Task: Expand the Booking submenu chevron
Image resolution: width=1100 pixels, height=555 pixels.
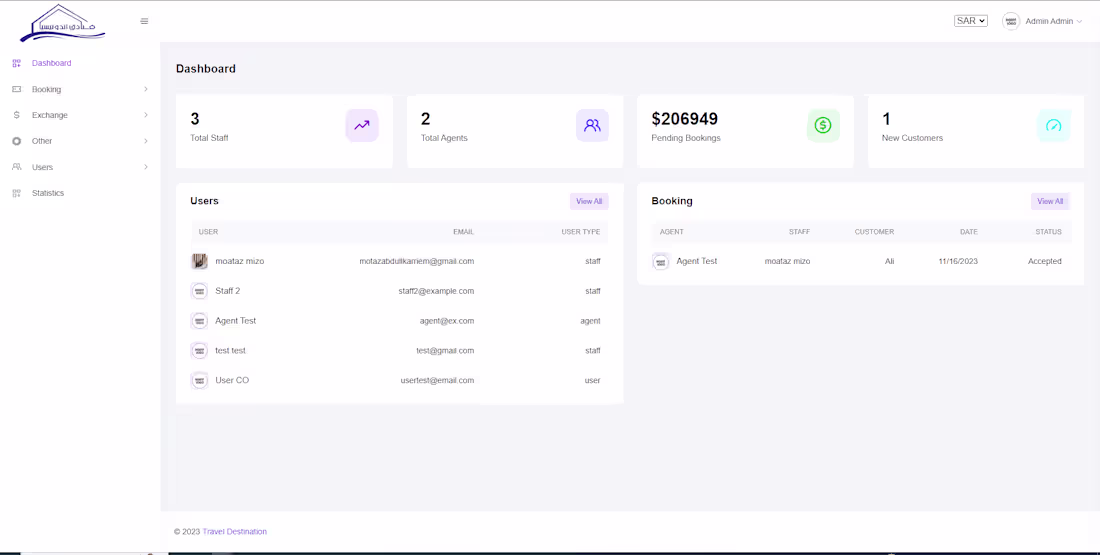Action: [146, 89]
